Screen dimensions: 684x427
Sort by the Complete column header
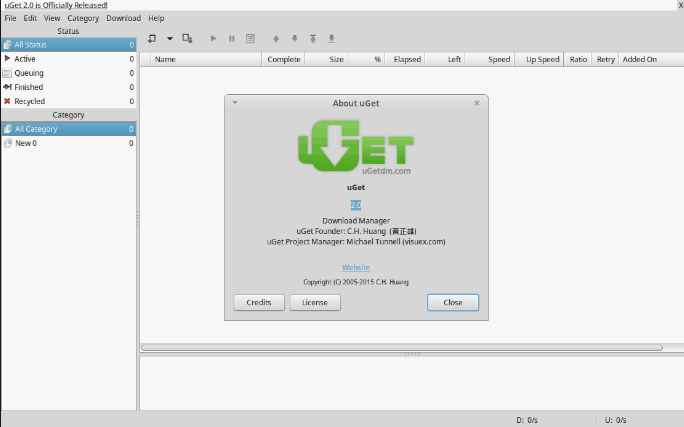click(284, 59)
